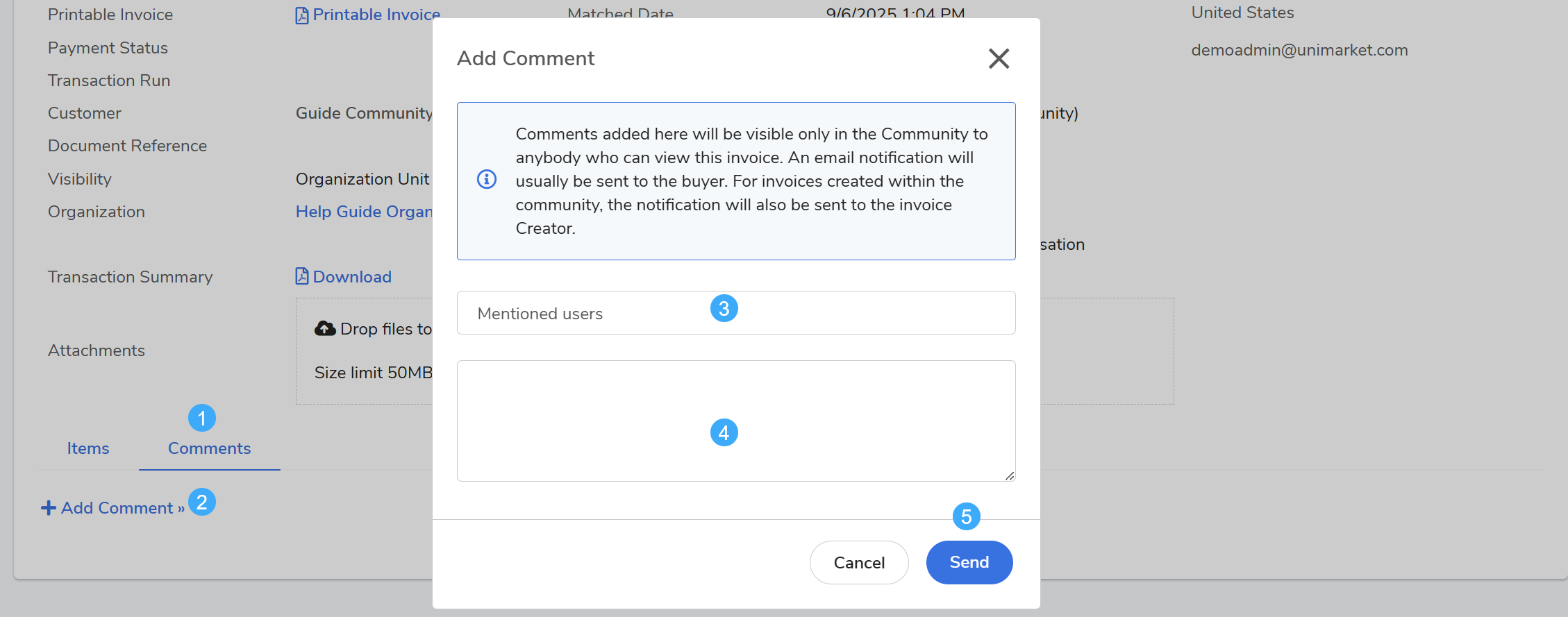Click the Add Comment link

[x=117, y=508]
